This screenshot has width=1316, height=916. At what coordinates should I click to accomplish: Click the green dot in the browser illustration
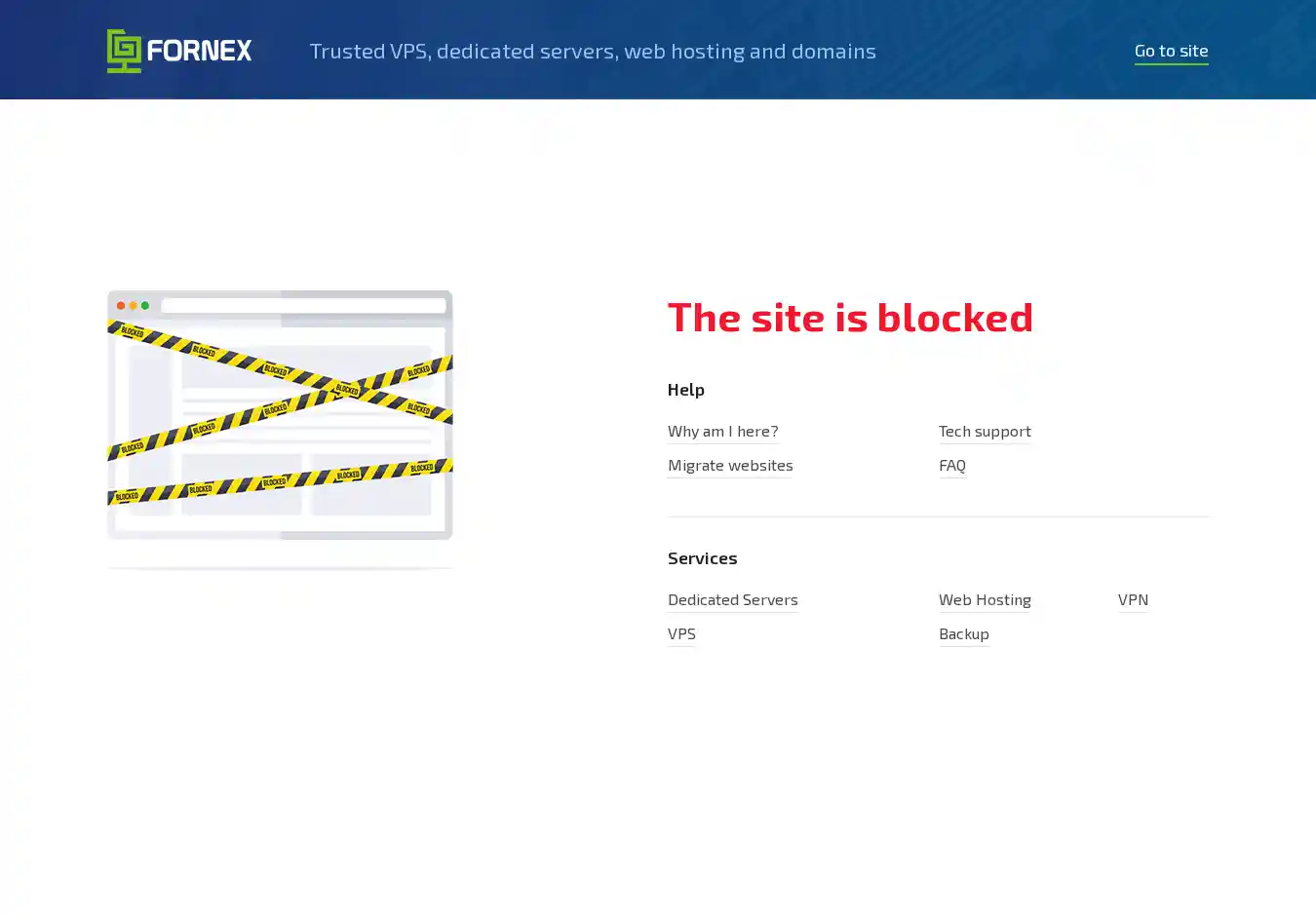pyautogui.click(x=145, y=306)
